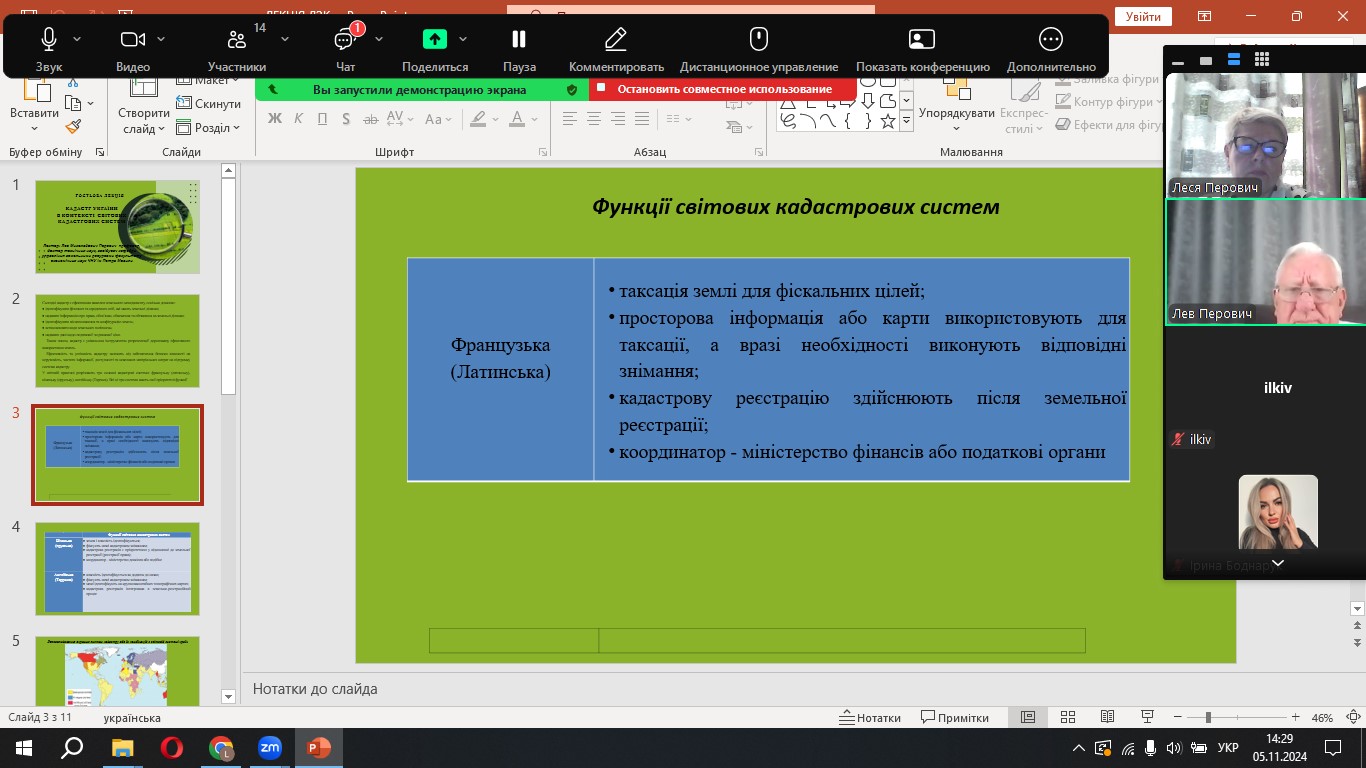The image size is (1366, 768).
Task: Start Slide Show from status bar icon
Action: pyautogui.click(x=1147, y=718)
